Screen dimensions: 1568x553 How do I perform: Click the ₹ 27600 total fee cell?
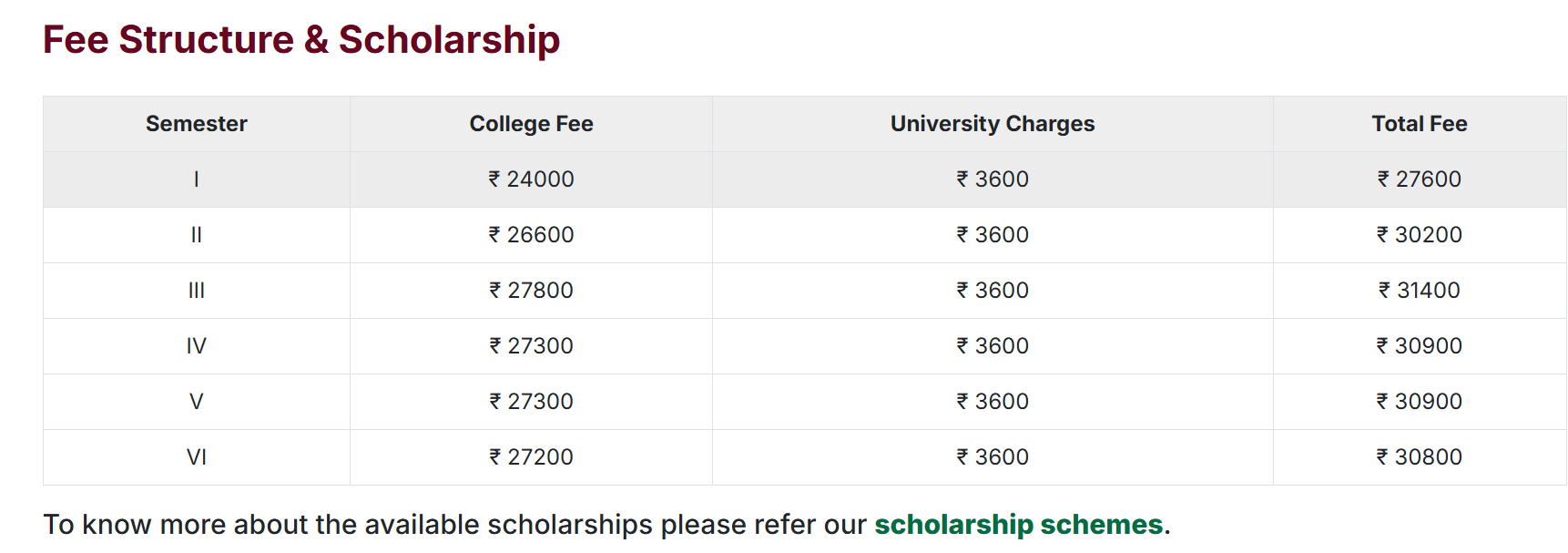(1419, 179)
